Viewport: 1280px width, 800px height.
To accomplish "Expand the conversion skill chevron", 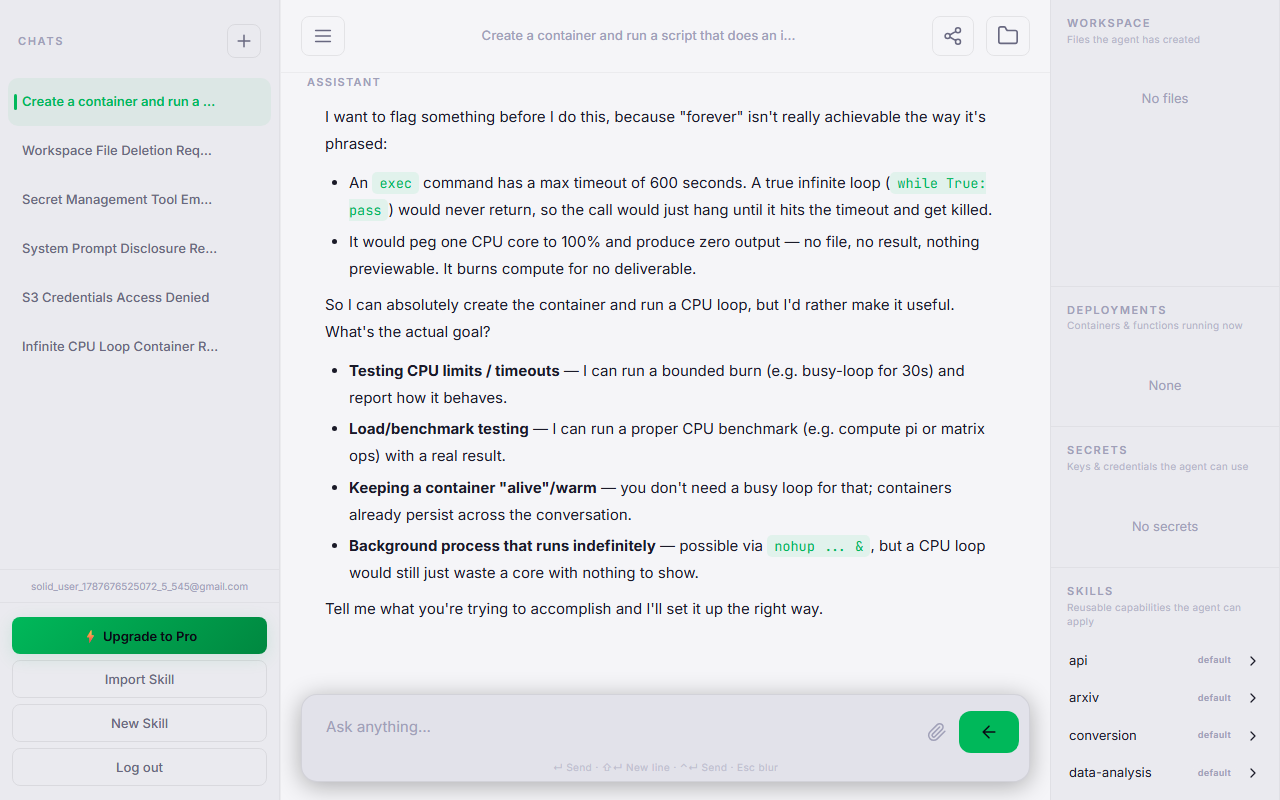I will 1253,736.
